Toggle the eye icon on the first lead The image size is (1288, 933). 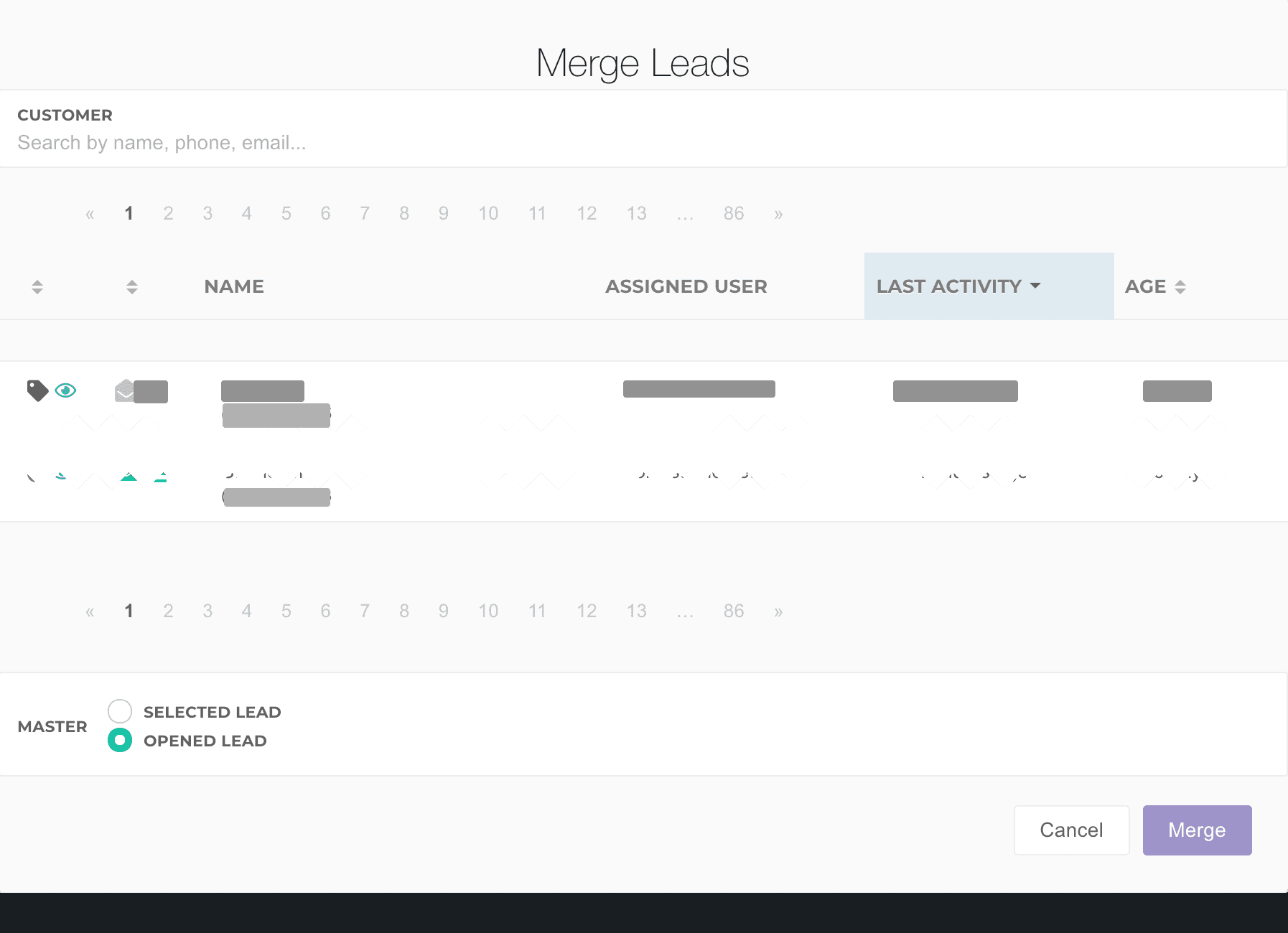pyautogui.click(x=65, y=390)
